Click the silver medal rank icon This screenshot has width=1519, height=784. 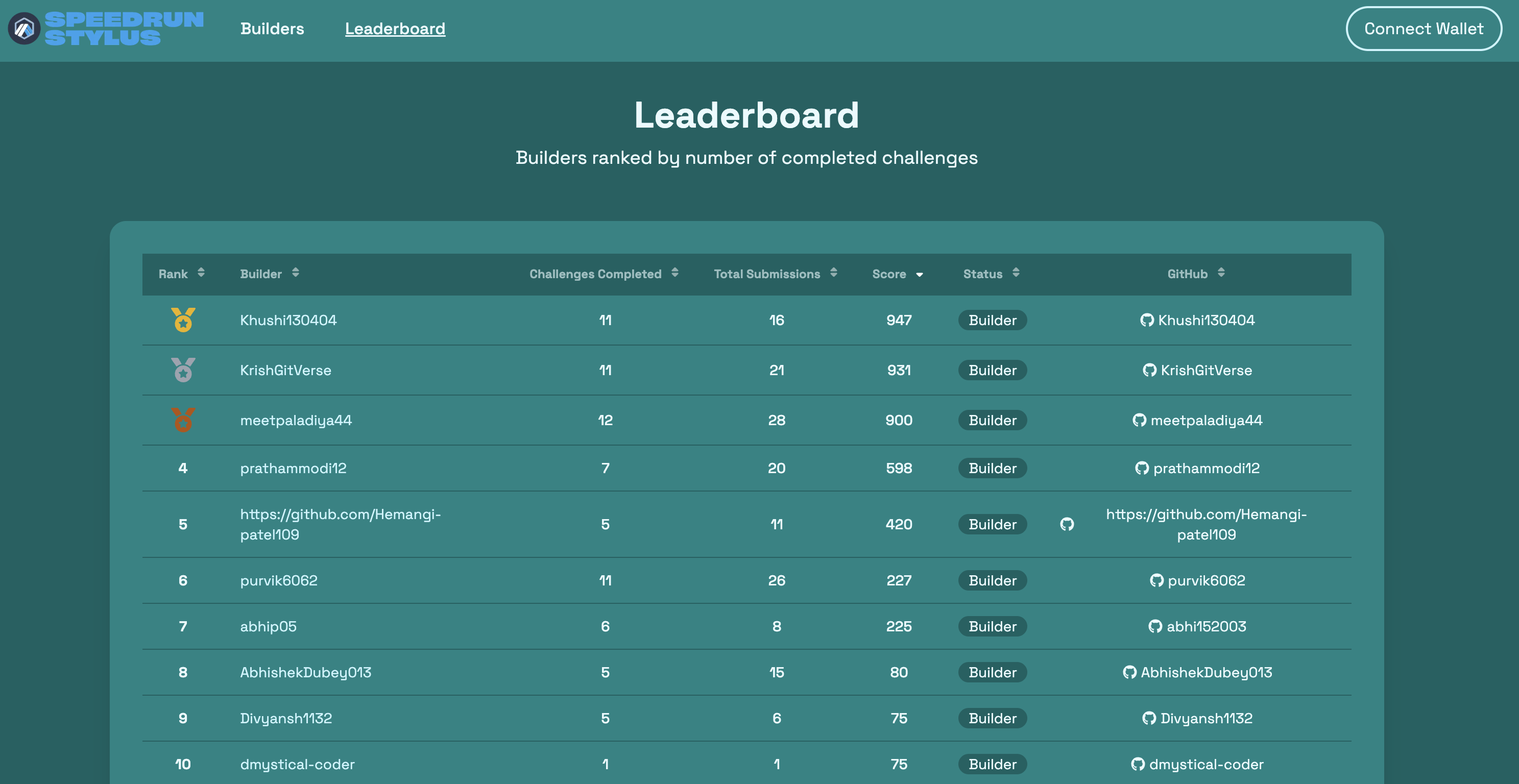pos(183,370)
